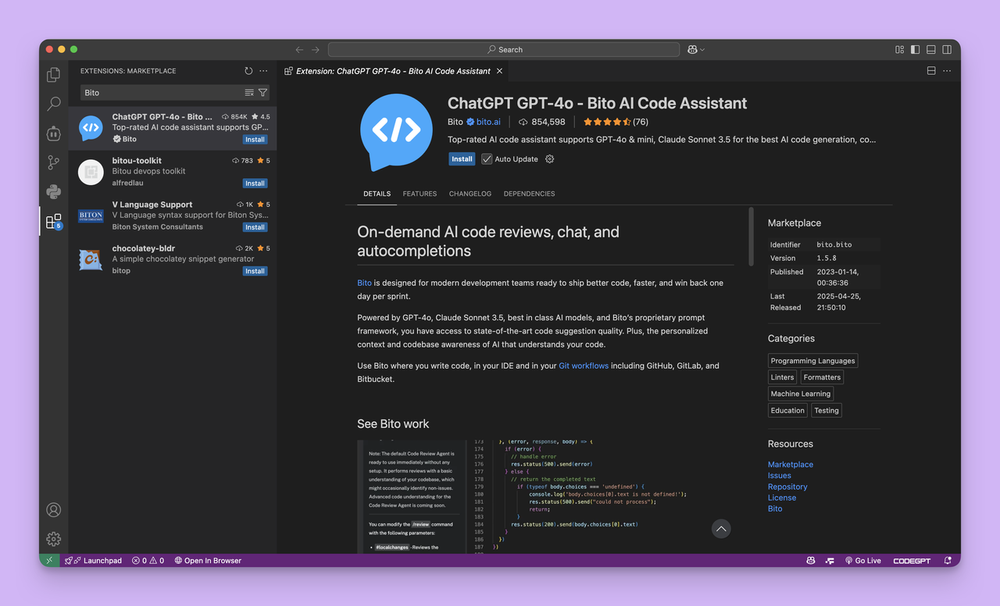Refresh the extensions marketplace list
This screenshot has width=1000, height=606.
pos(249,70)
